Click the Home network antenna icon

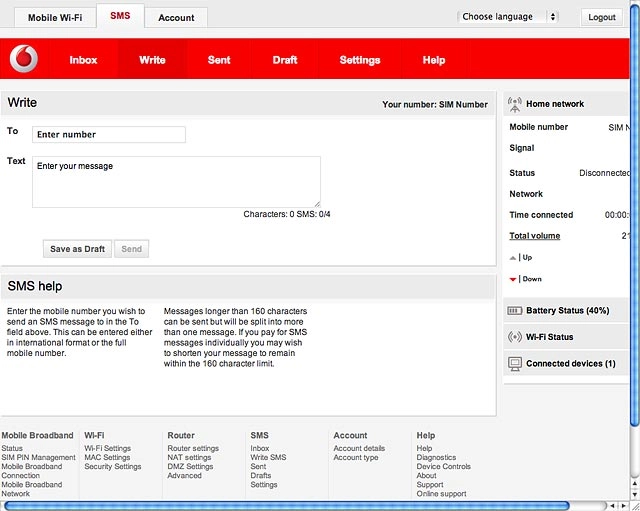(515, 105)
